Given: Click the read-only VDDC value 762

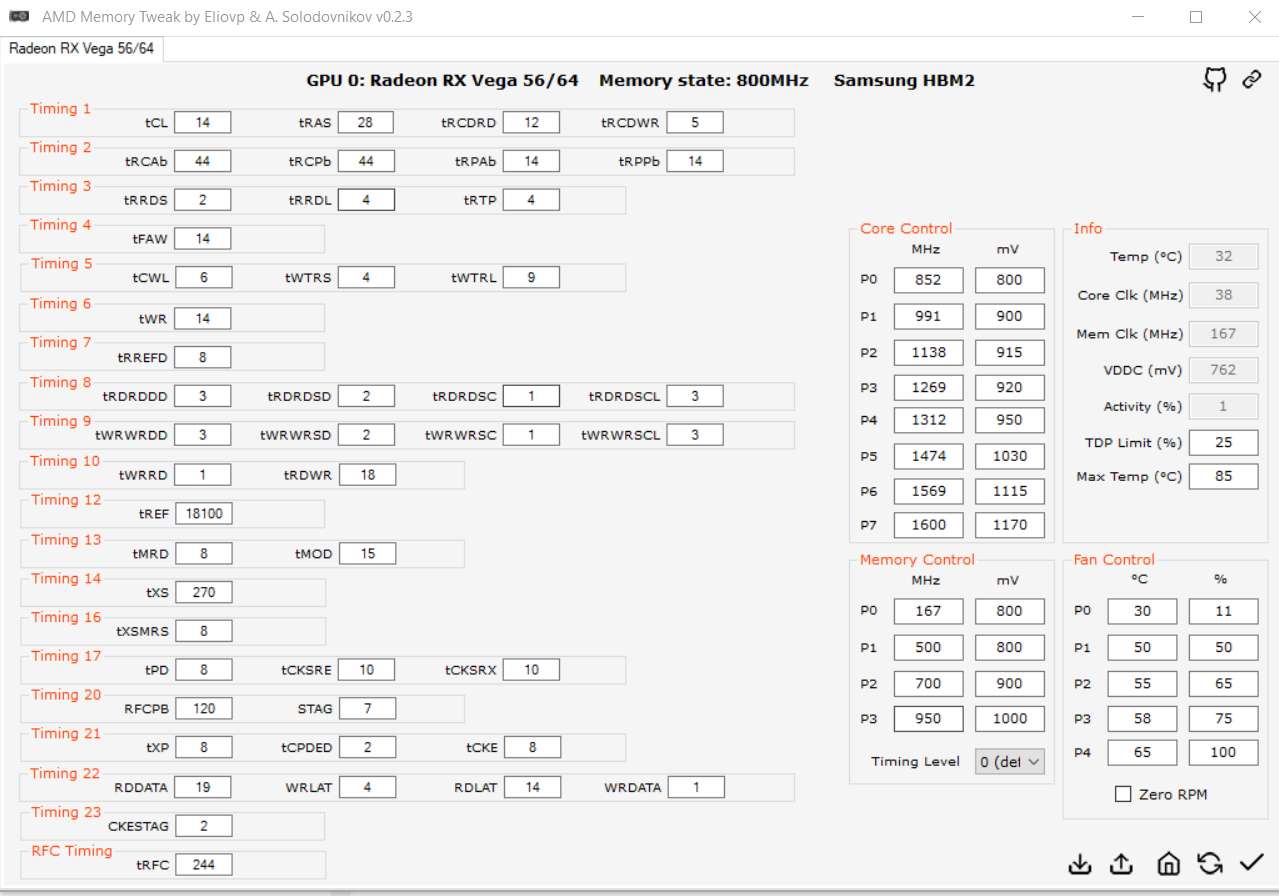Looking at the screenshot, I should click(x=1224, y=370).
